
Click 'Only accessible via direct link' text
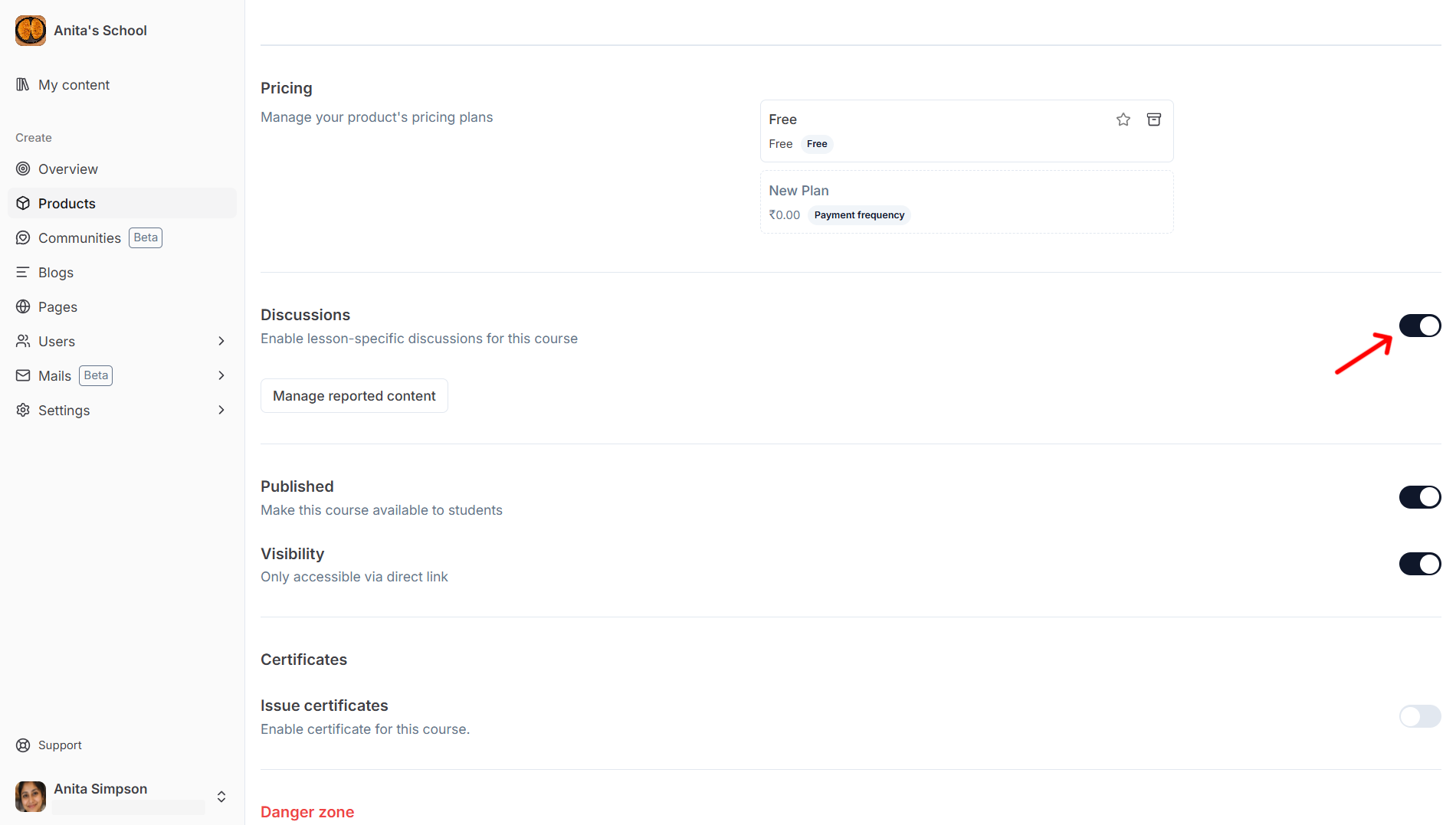click(354, 577)
